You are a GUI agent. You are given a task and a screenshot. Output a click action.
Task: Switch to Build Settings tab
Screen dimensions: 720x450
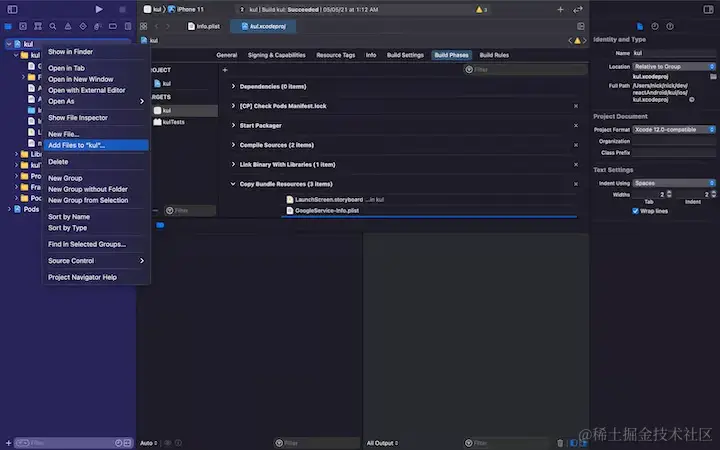click(x=405, y=55)
